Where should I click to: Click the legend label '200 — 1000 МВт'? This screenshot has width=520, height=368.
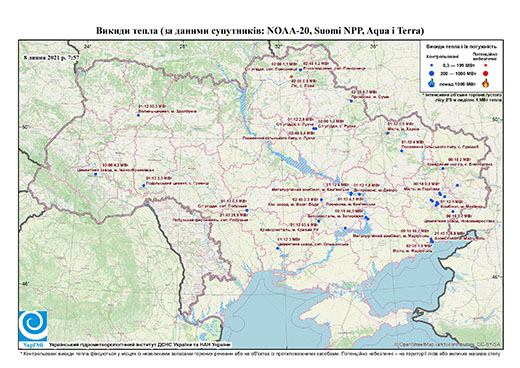click(x=459, y=74)
